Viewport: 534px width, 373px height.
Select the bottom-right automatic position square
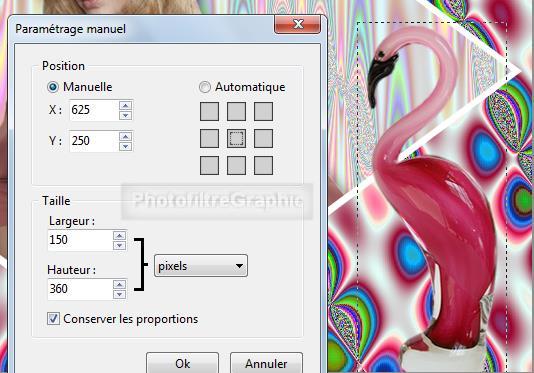pos(263,166)
